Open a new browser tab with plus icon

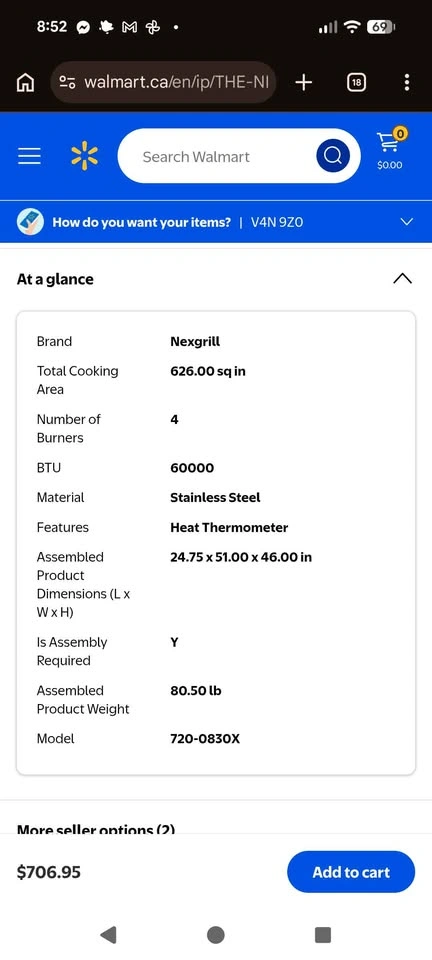click(x=304, y=82)
